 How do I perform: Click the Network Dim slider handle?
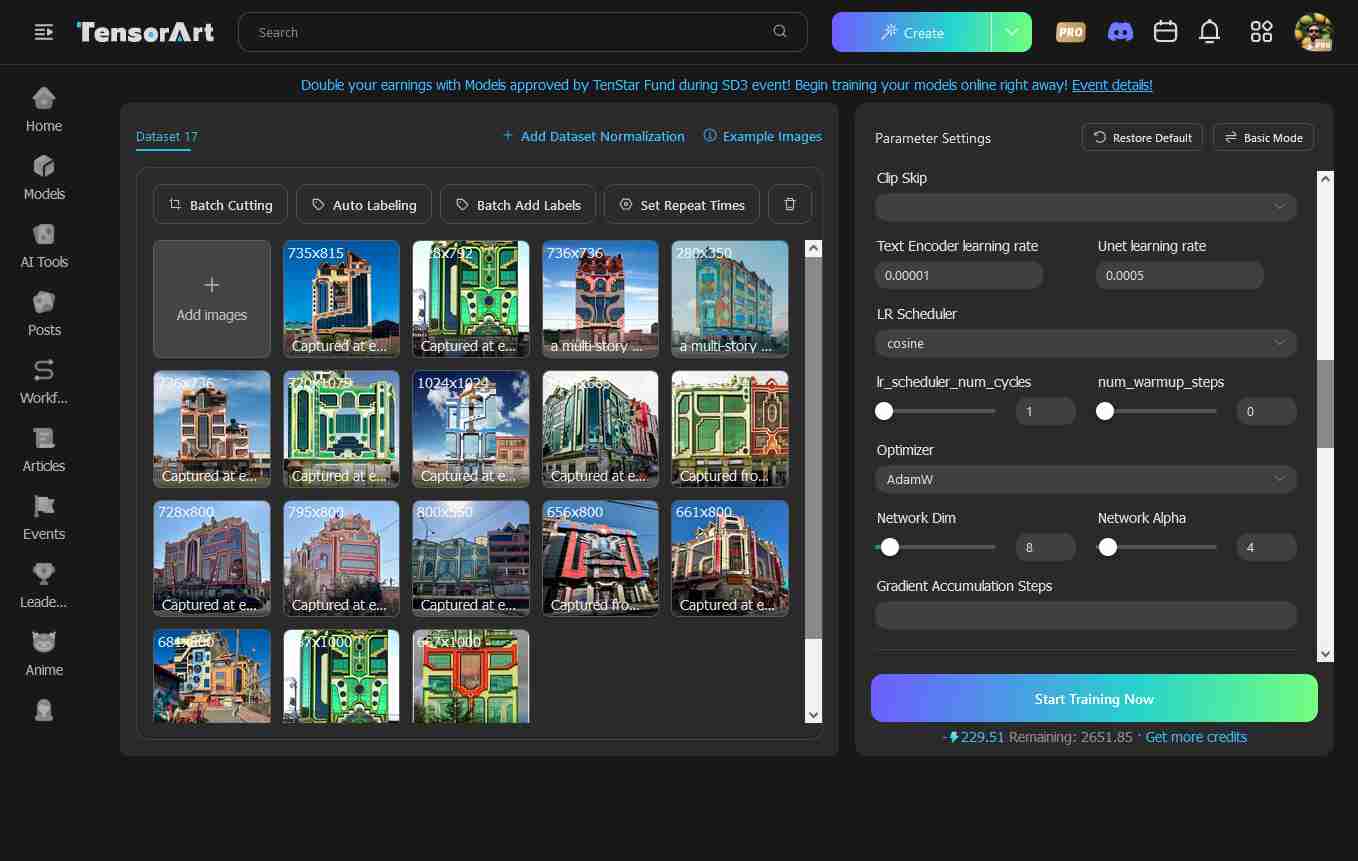click(x=890, y=547)
